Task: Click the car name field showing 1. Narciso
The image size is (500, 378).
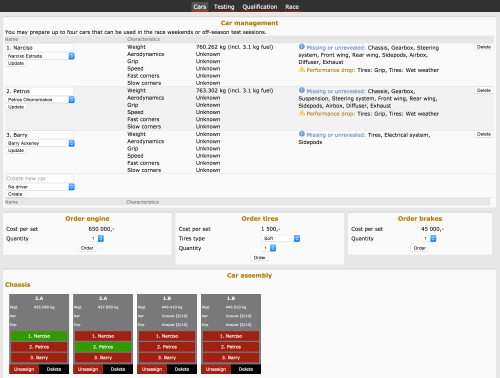Action: tap(39, 48)
